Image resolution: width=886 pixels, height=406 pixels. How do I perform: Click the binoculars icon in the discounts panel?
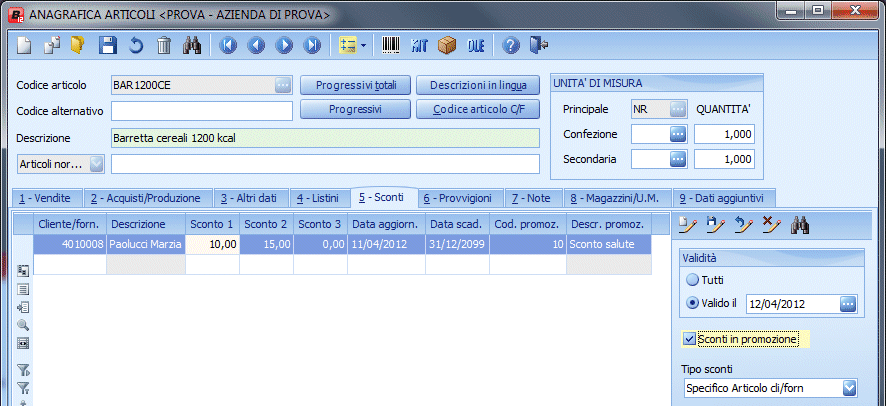pyautogui.click(x=800, y=225)
